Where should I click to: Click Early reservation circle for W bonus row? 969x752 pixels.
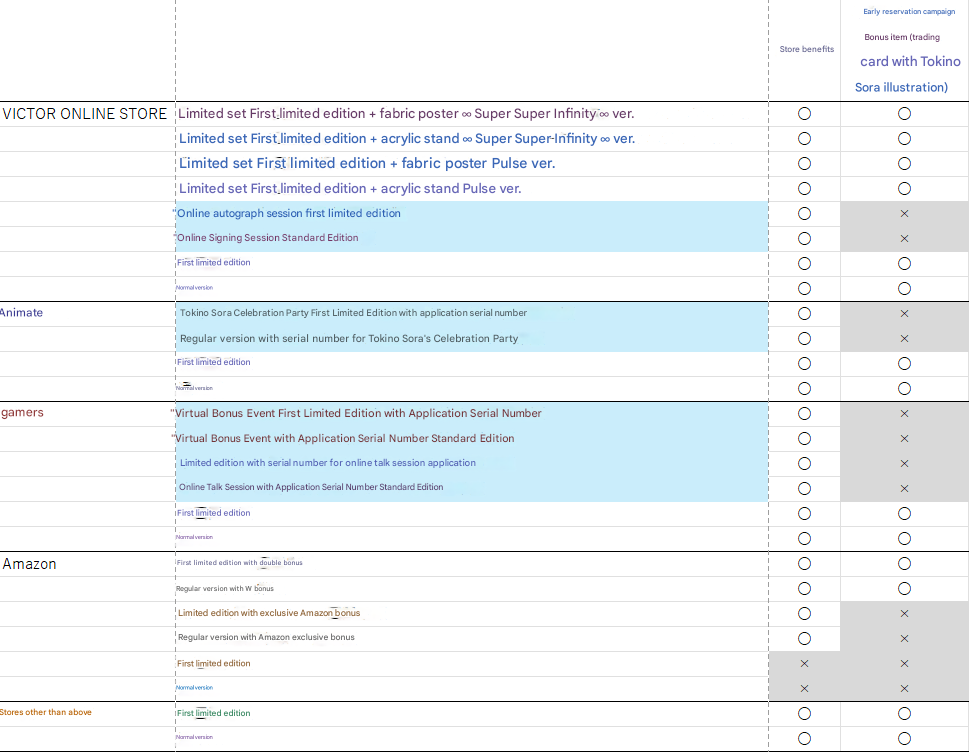[x=904, y=589]
